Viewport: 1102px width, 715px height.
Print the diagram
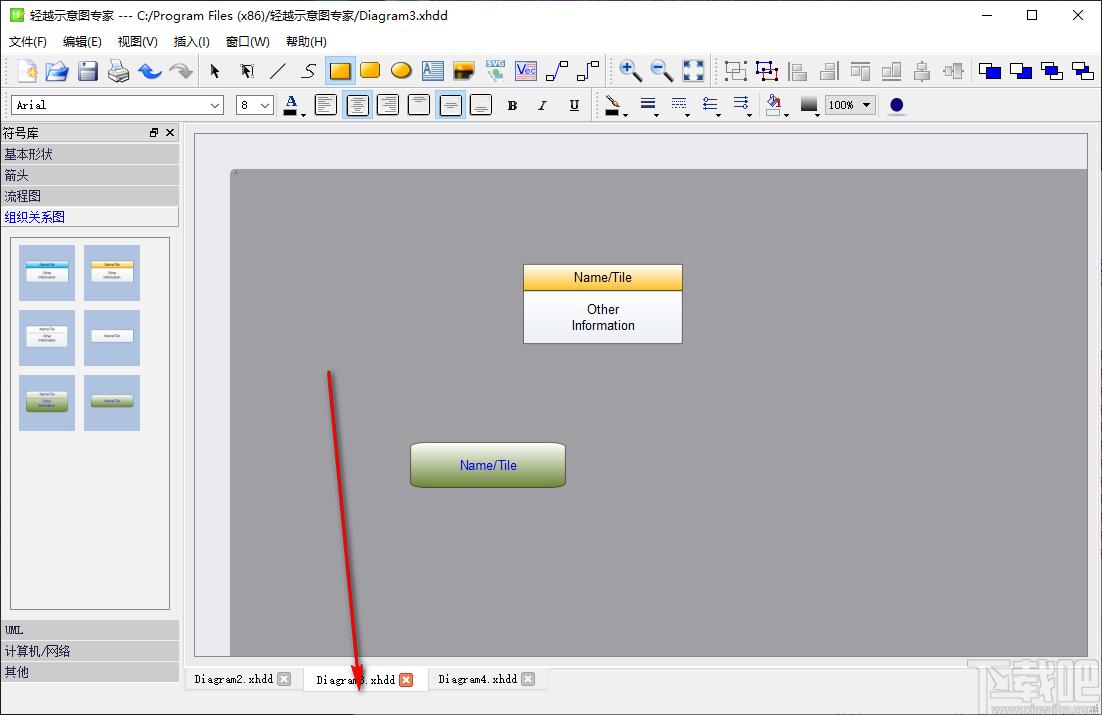coord(119,71)
